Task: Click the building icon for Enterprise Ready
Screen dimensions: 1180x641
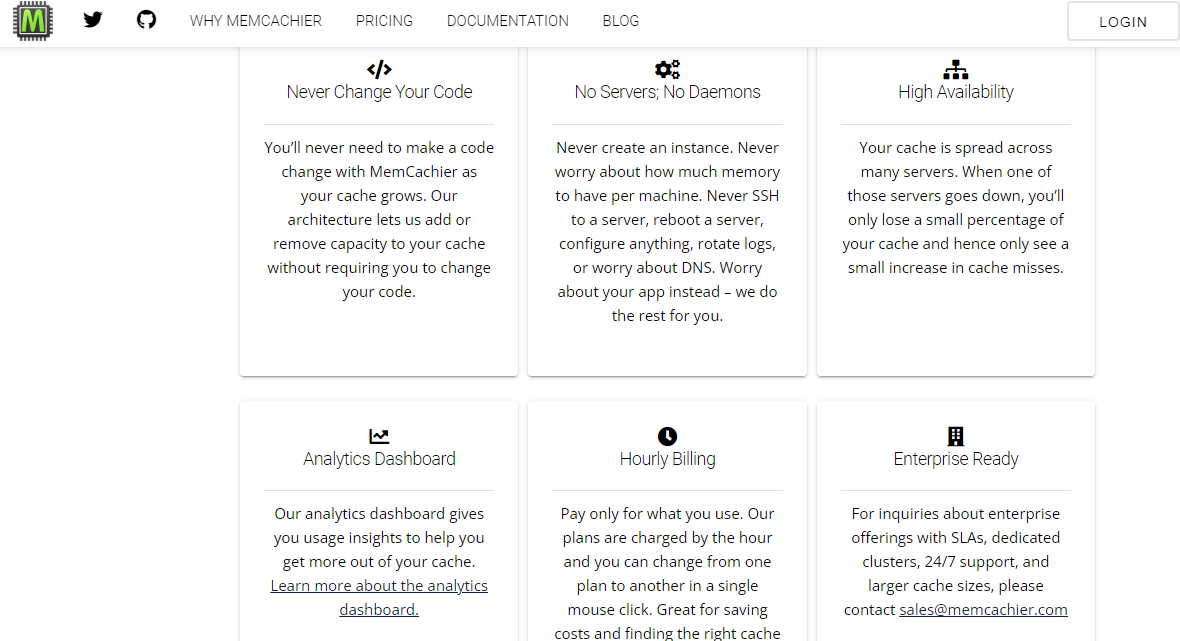Action: pyautogui.click(x=956, y=436)
